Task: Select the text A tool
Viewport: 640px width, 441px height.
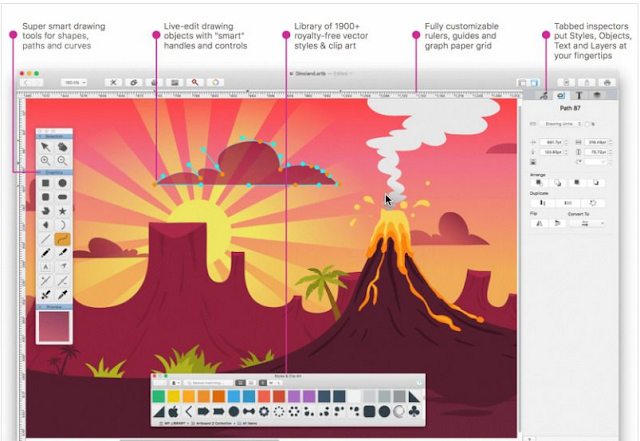Action: pyautogui.click(x=45, y=267)
